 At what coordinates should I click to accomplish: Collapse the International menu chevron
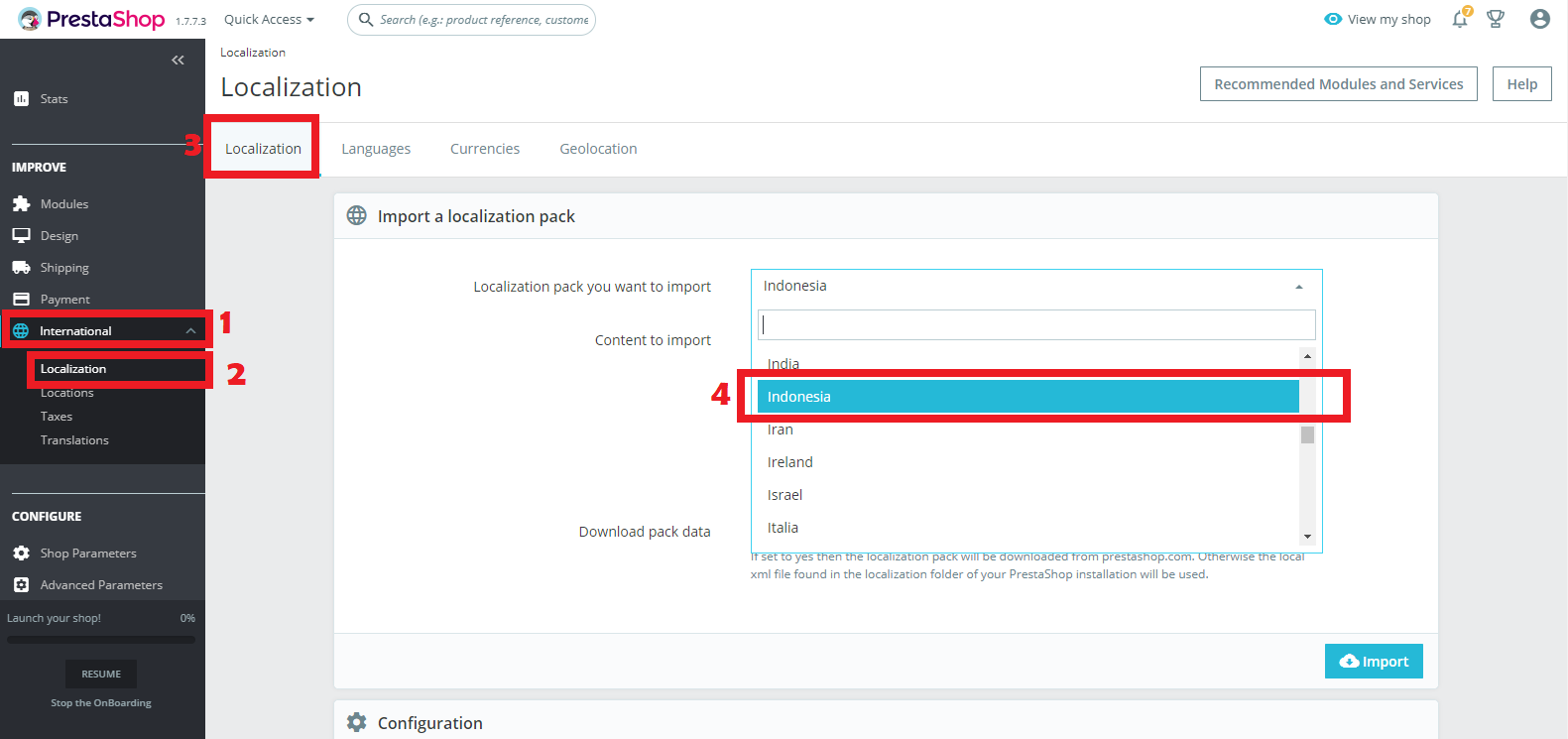click(x=190, y=330)
